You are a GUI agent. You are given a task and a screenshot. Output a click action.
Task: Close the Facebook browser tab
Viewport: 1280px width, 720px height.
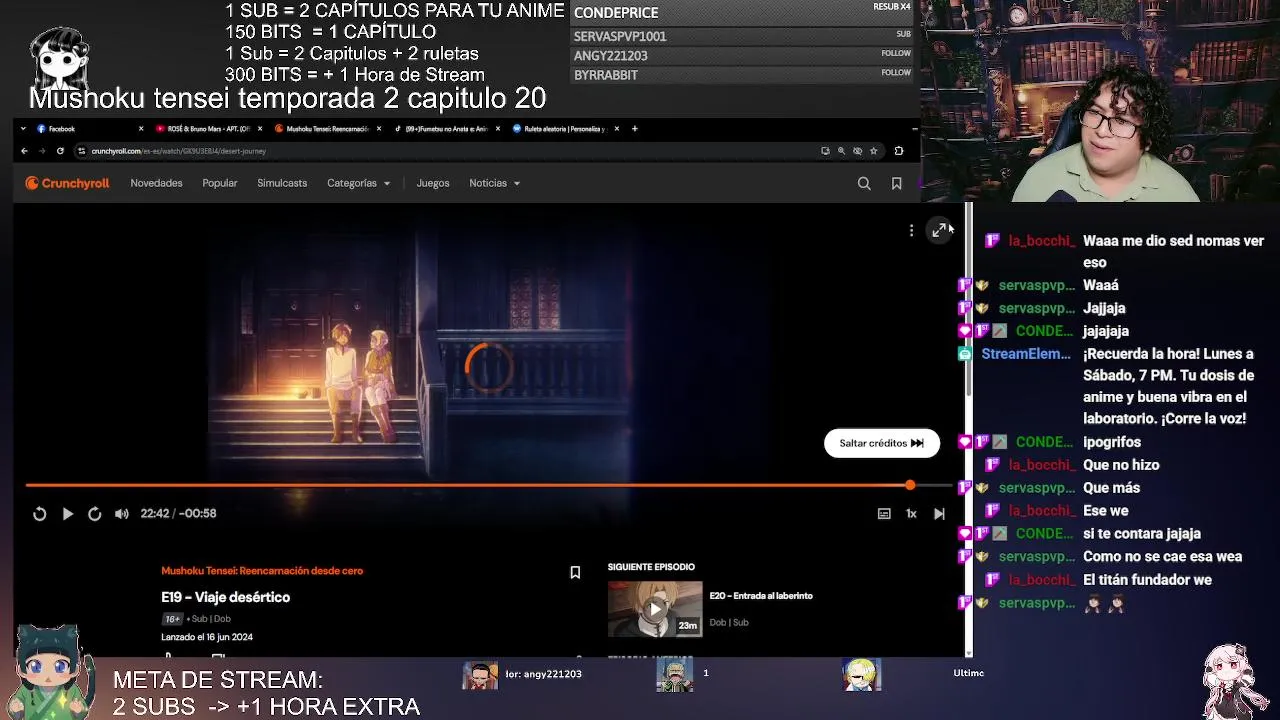point(141,129)
